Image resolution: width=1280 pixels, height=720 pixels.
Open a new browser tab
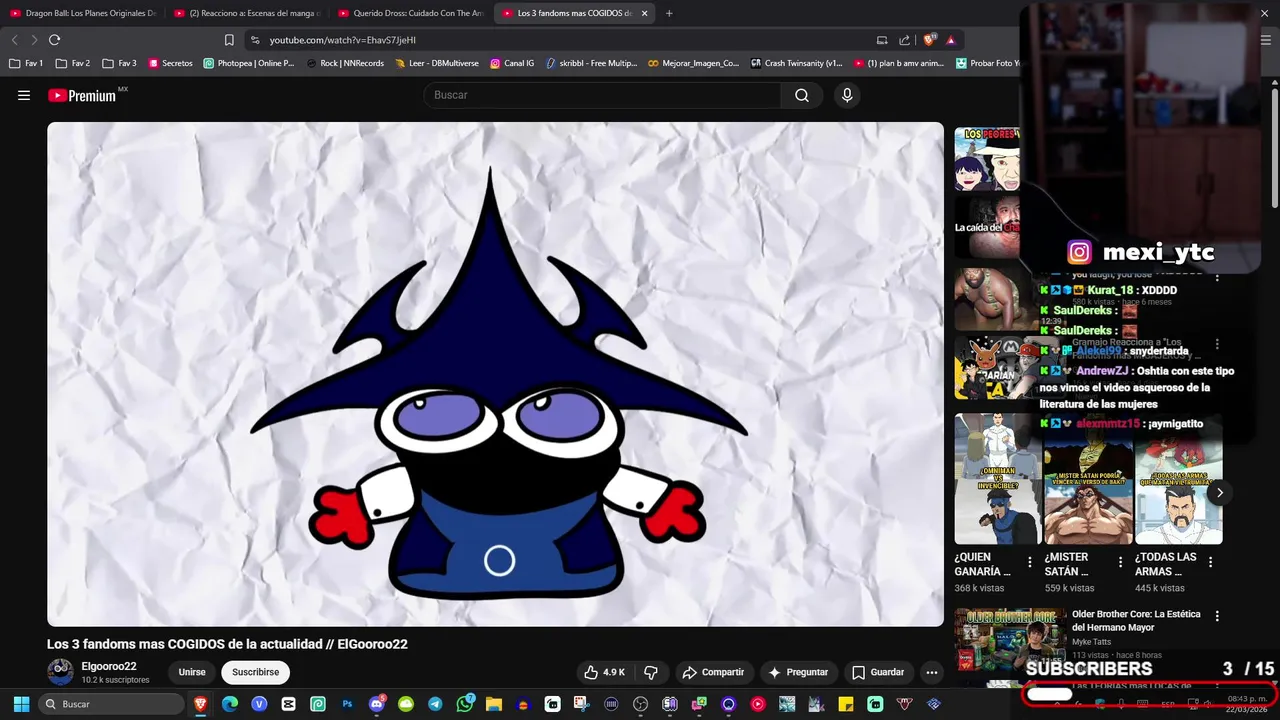669,13
